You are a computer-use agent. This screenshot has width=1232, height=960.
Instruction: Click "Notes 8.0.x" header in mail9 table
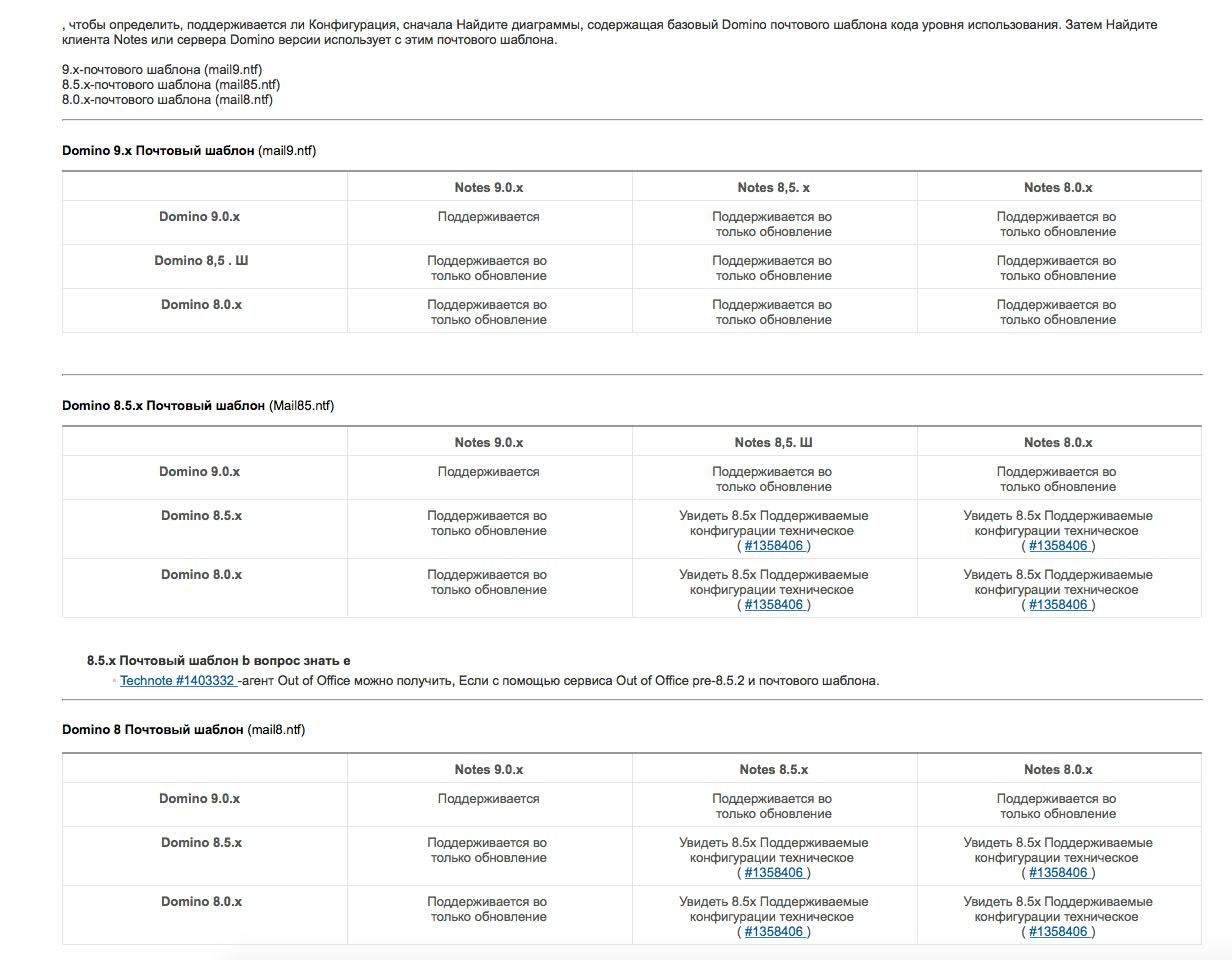1058,188
